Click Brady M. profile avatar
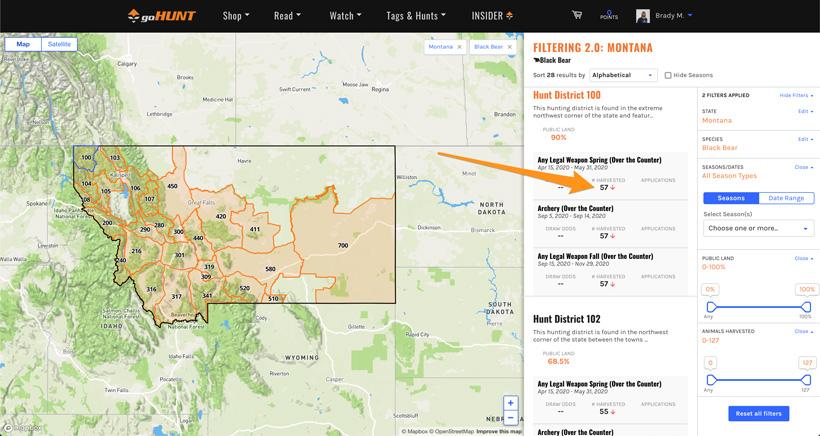This screenshot has width=820, height=436. 642,16
